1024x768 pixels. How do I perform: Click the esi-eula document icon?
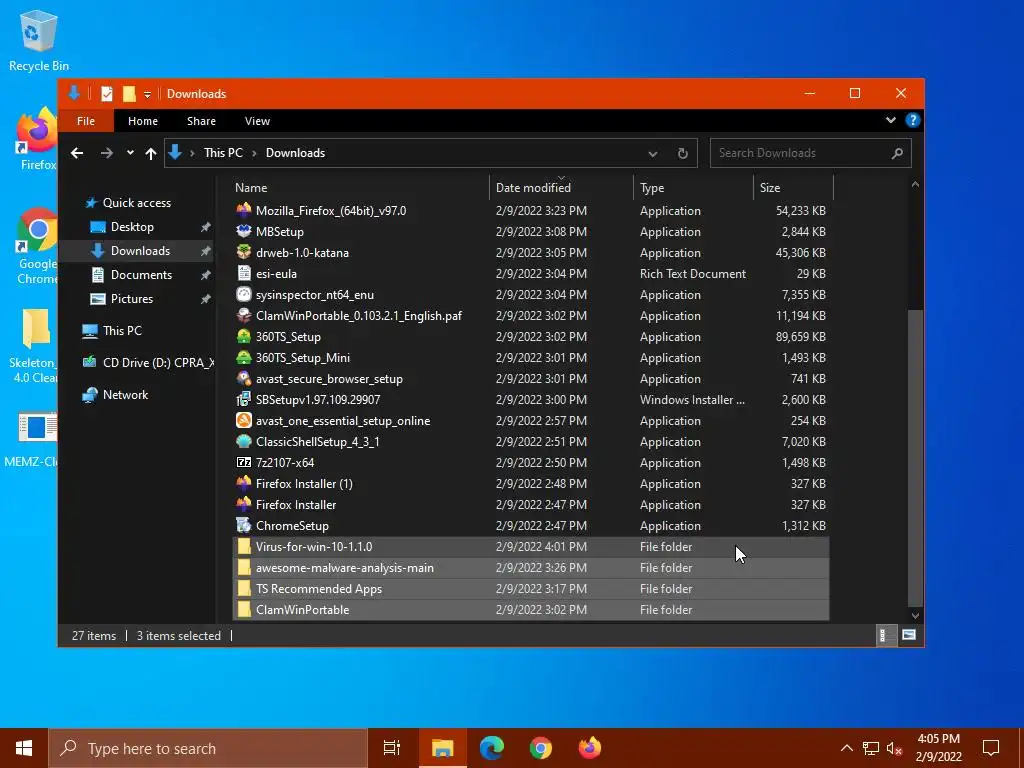point(244,273)
